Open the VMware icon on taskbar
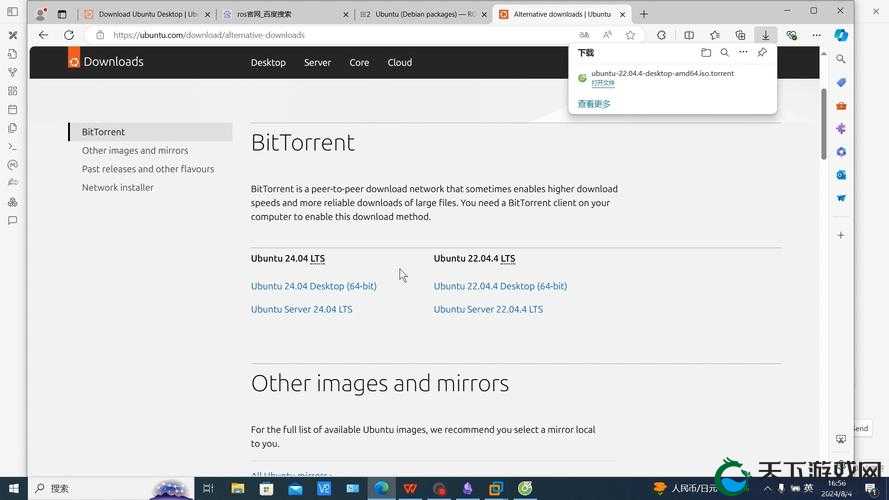Screen dimensions: 889x500 click(496, 488)
